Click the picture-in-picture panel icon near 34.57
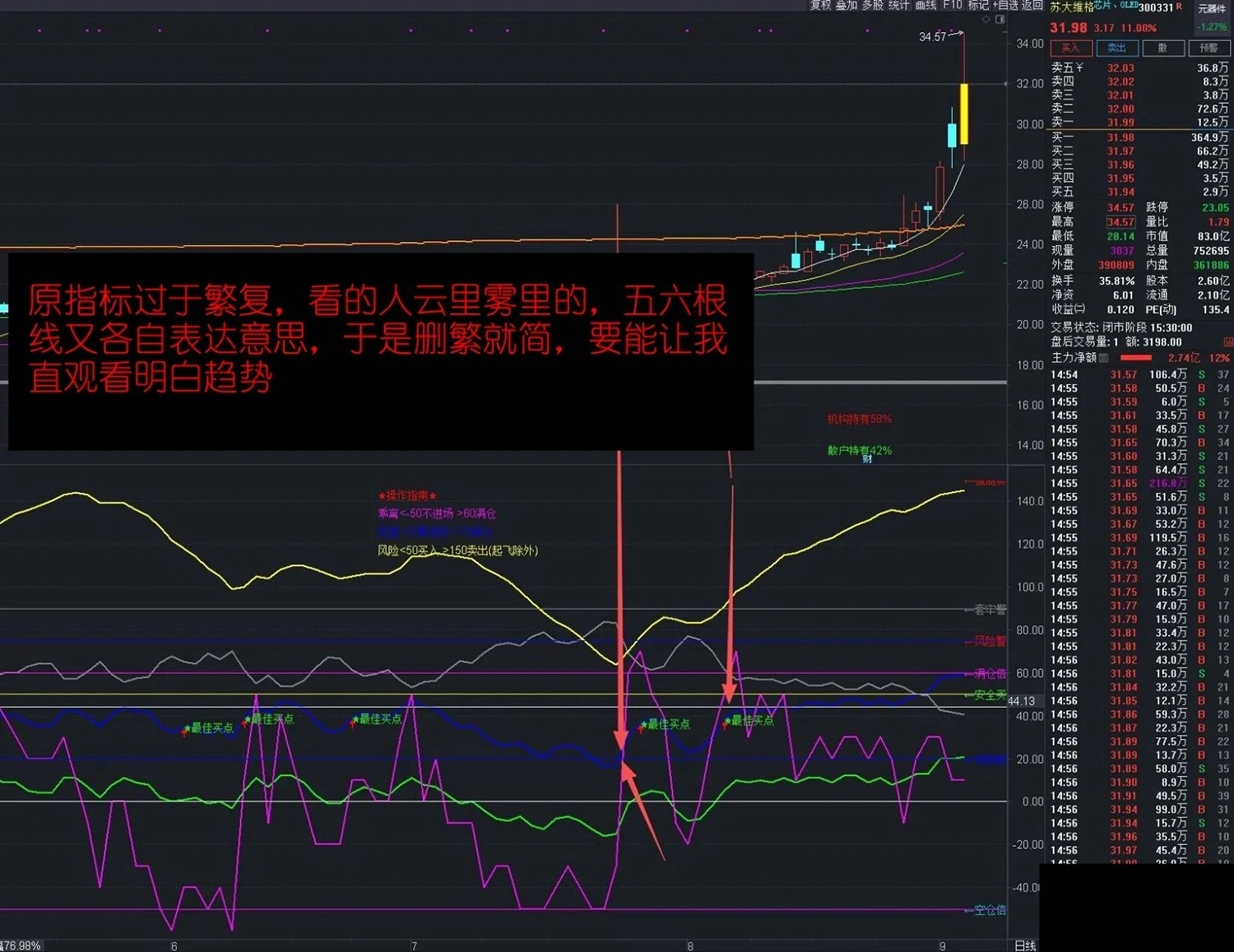1234x952 pixels. pos(1000,20)
